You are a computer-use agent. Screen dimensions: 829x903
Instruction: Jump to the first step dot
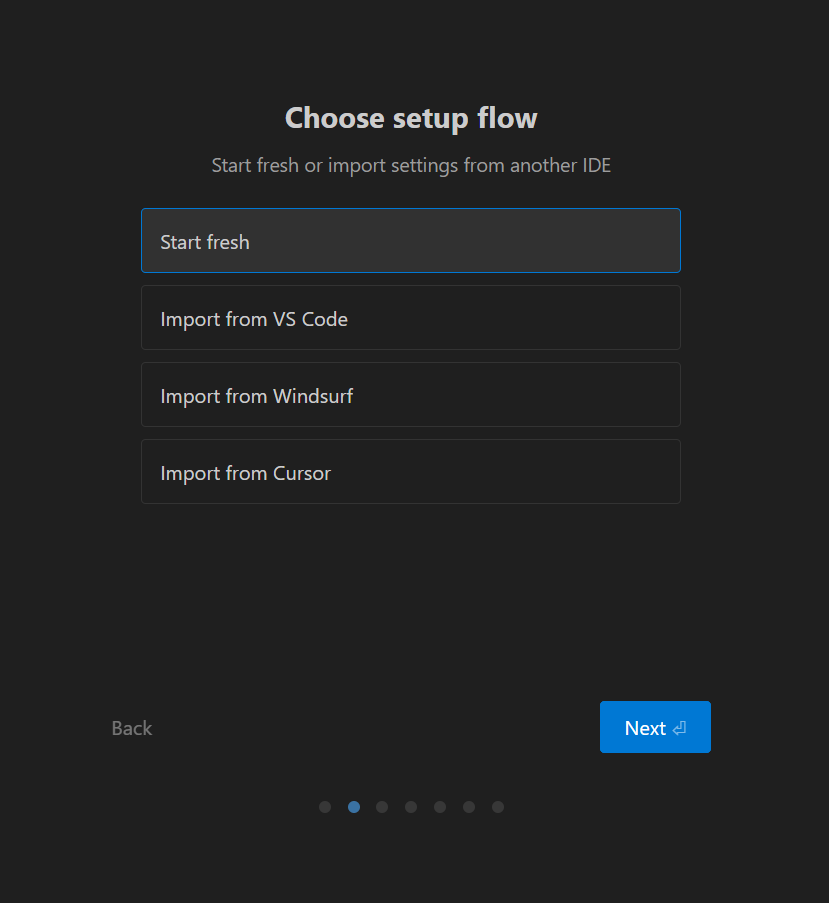tap(325, 807)
